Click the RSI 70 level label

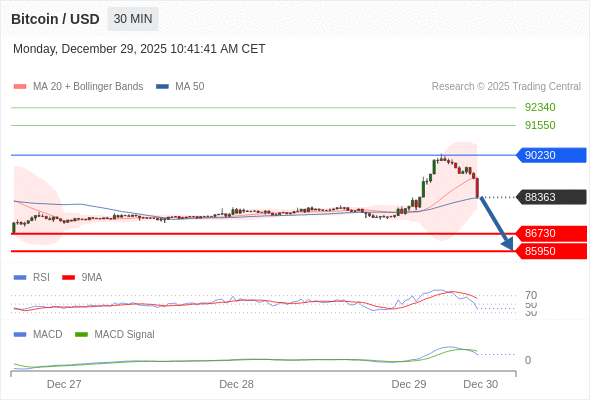click(x=531, y=295)
